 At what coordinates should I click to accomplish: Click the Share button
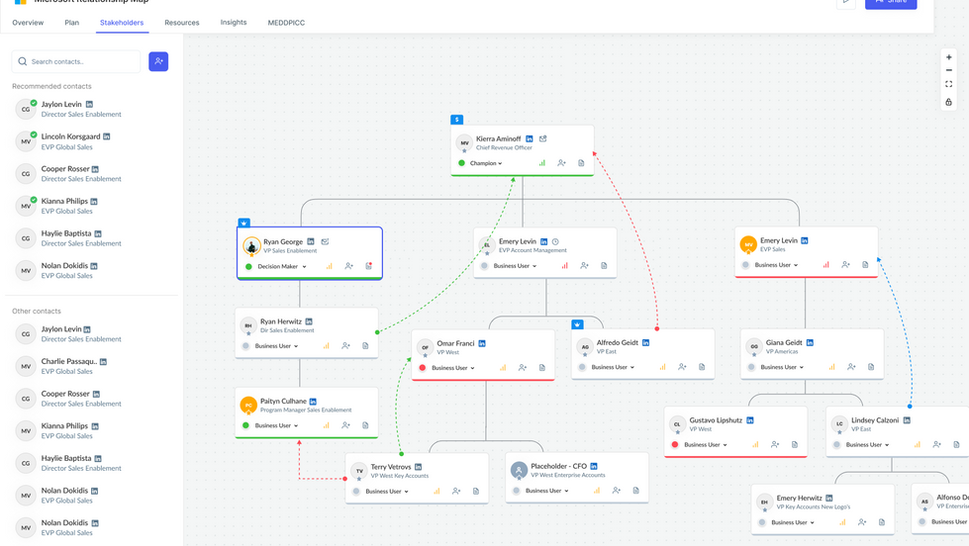click(891, 3)
